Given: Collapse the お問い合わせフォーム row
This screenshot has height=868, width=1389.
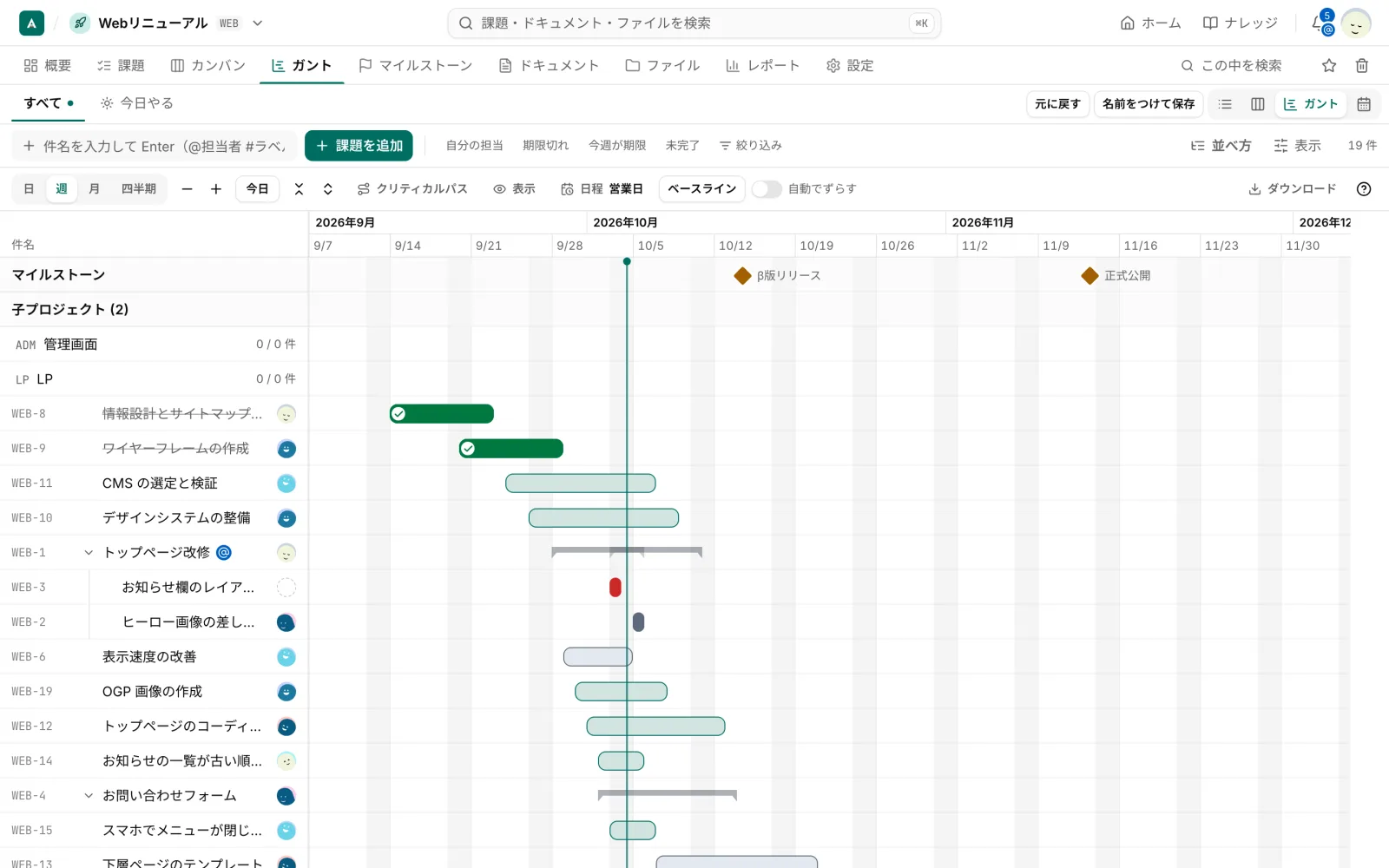Looking at the screenshot, I should tap(89, 795).
